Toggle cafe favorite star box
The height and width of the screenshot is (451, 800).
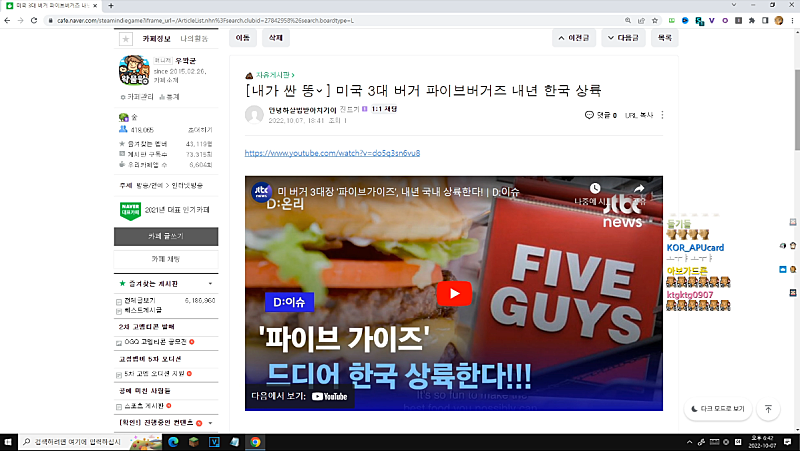click(126, 38)
